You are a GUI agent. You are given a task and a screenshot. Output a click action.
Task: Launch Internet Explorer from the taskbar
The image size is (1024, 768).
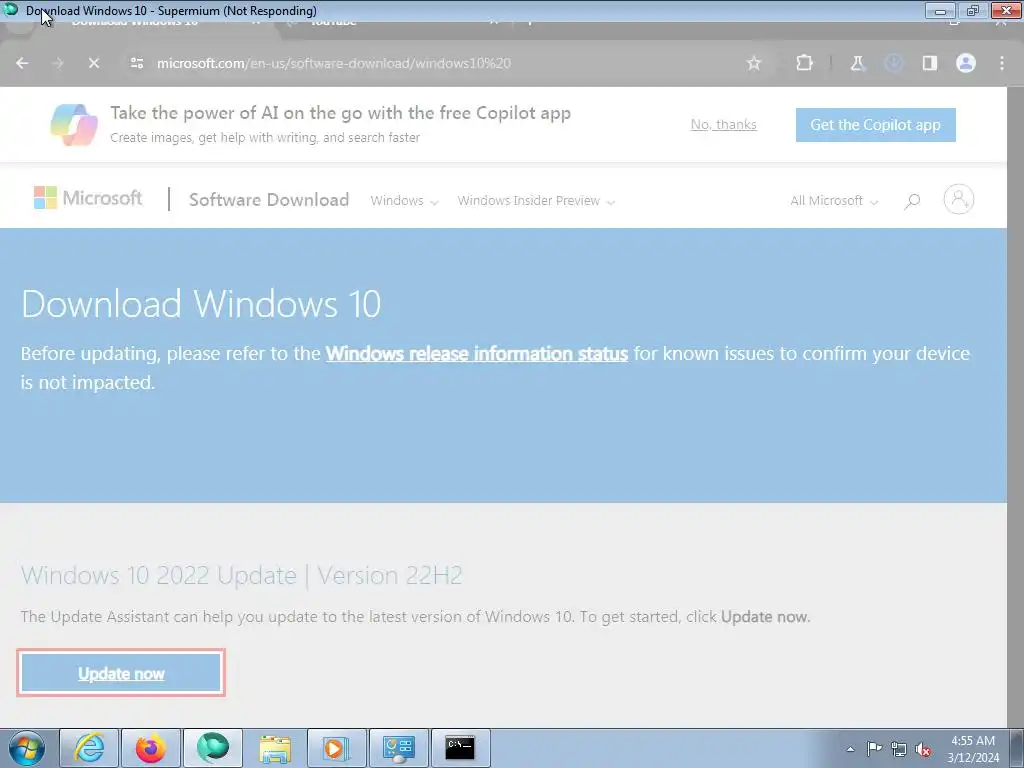tap(89, 748)
